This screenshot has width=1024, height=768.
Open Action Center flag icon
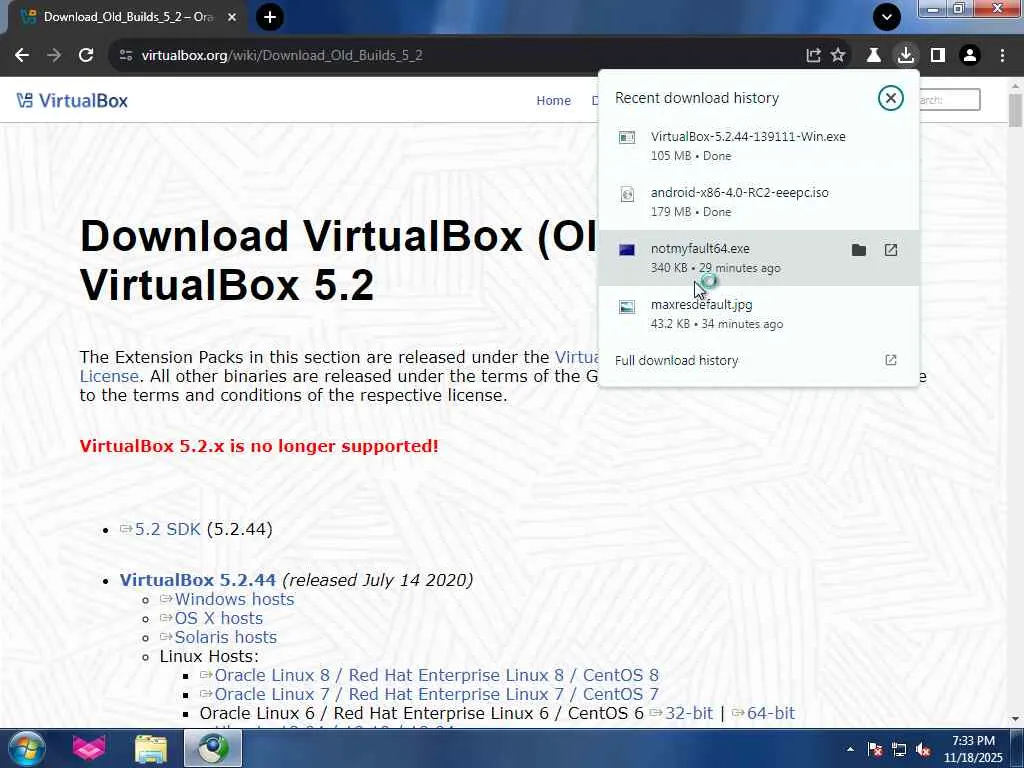[875, 749]
